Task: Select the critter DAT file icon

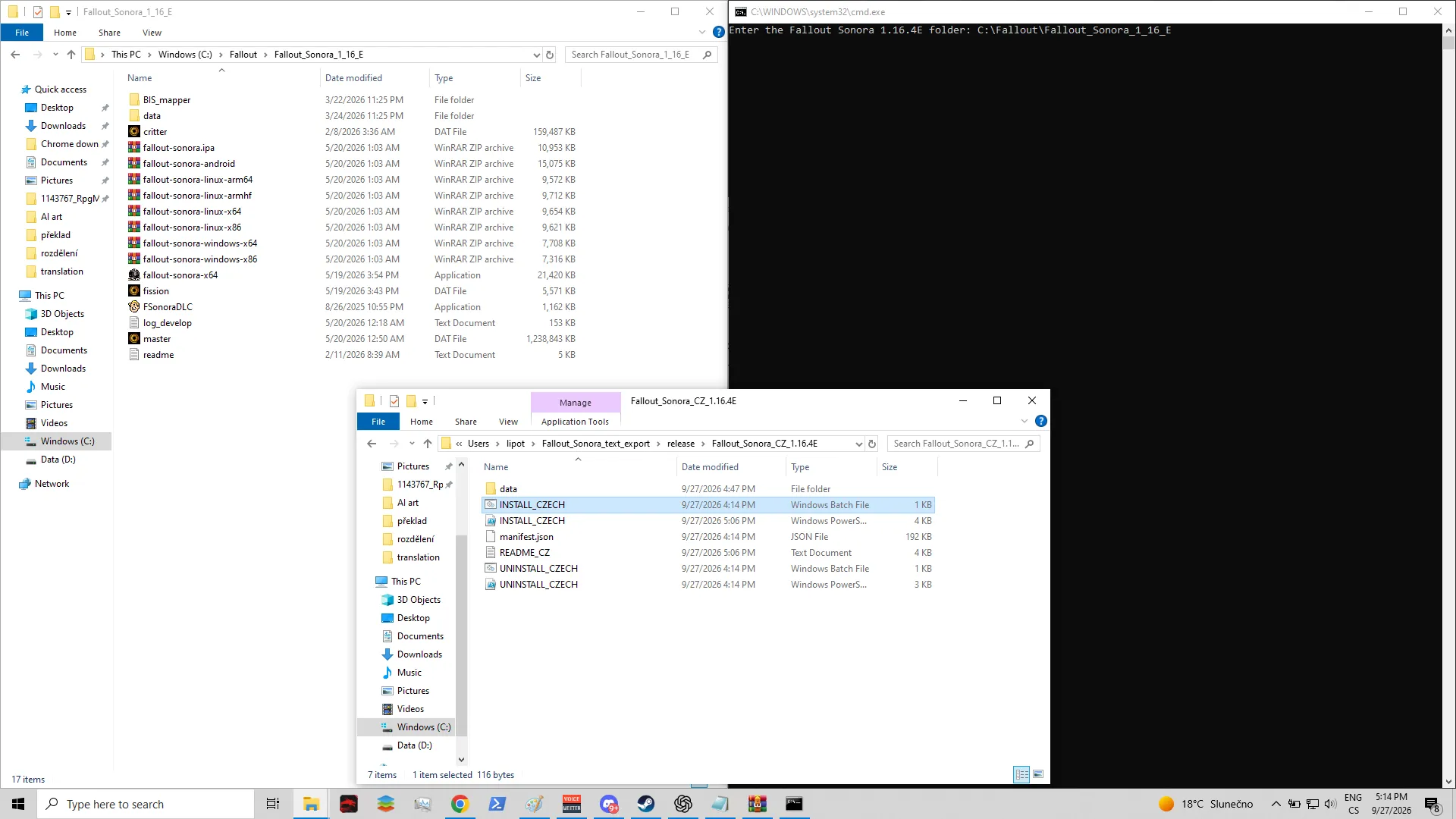Action: click(134, 132)
